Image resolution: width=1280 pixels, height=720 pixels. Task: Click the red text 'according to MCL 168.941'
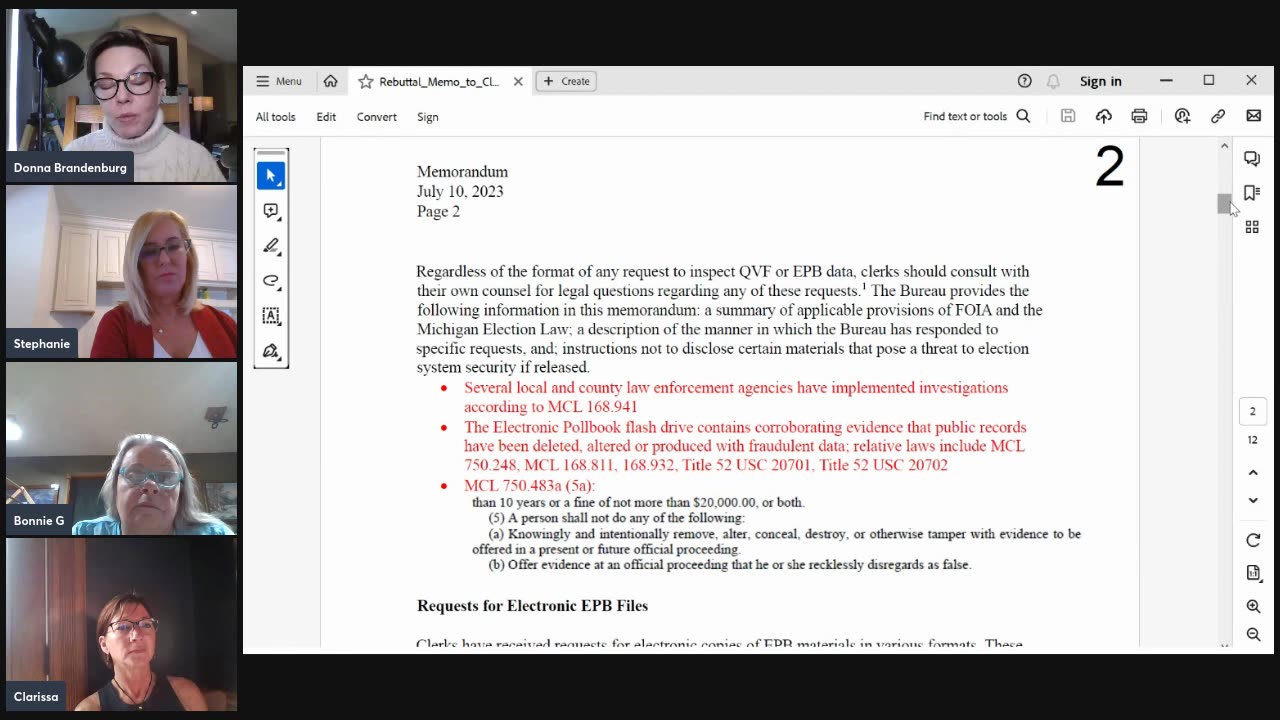click(x=550, y=407)
